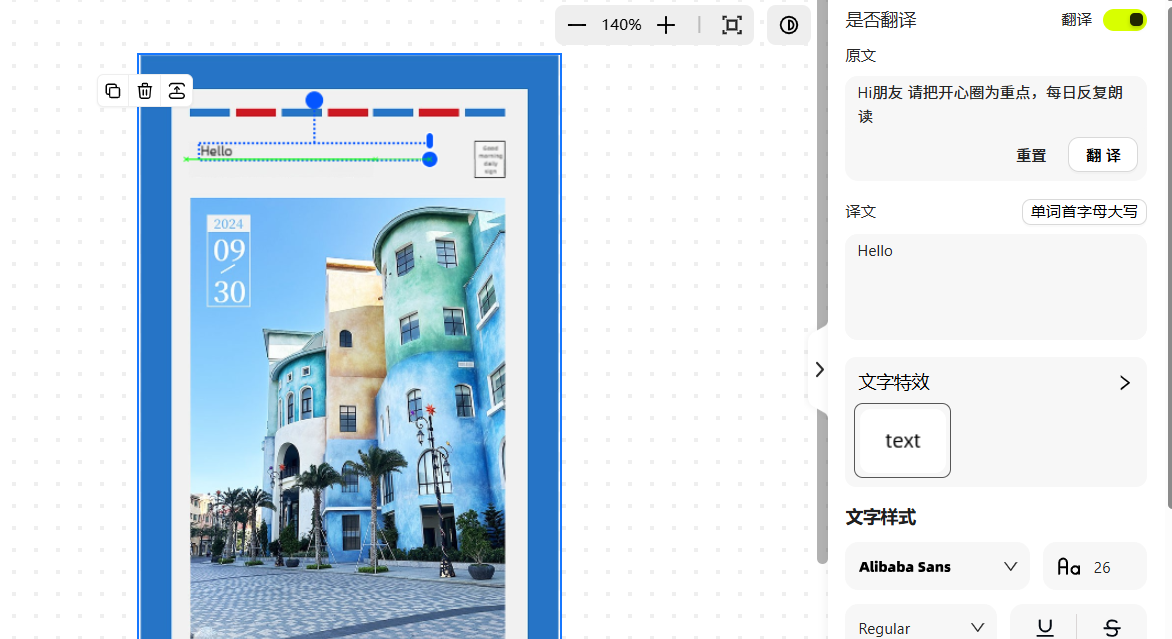Click the duplicate layer icon
Screen dimensions: 1172x639
113,91
